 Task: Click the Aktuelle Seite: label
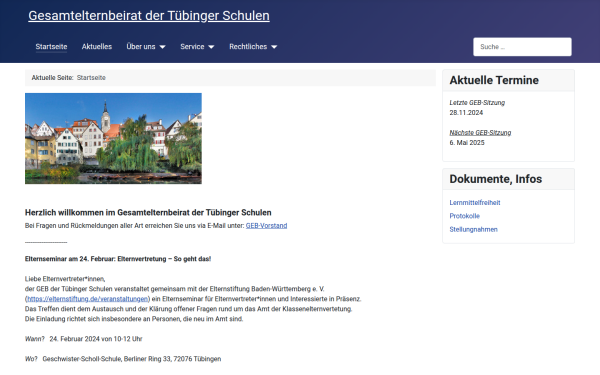[52, 78]
